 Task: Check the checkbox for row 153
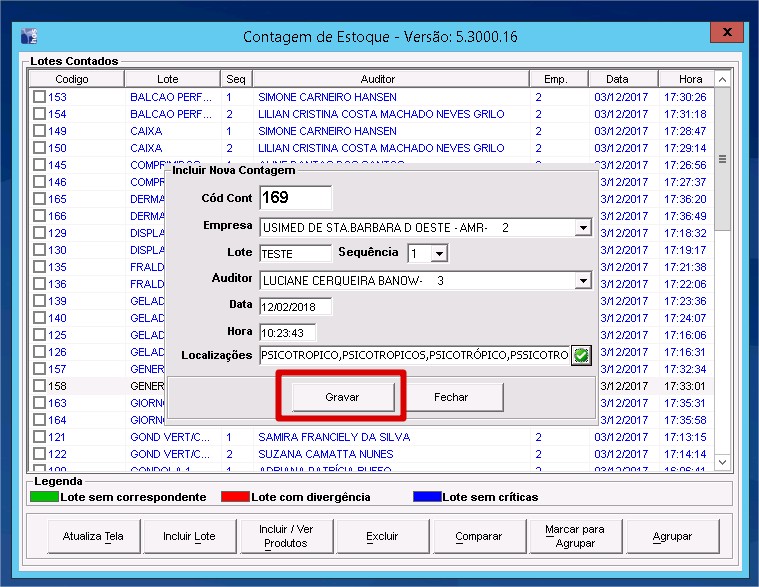(39, 97)
